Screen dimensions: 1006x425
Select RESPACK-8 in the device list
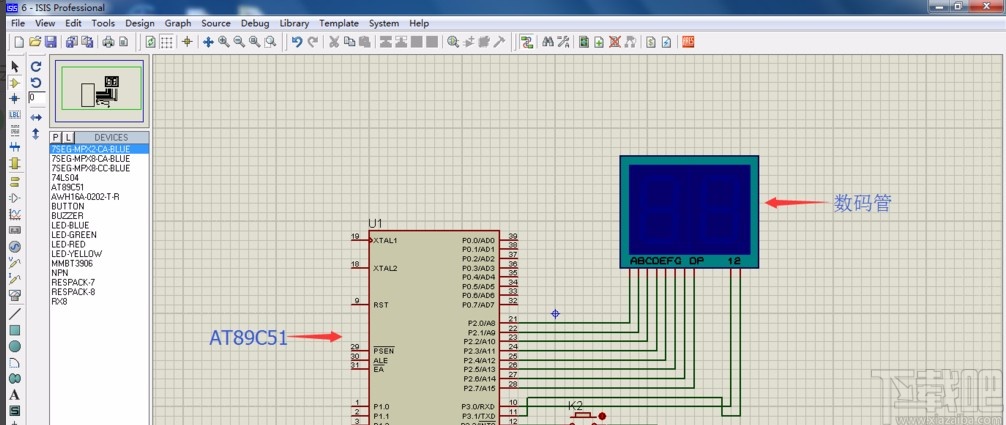pos(99,291)
